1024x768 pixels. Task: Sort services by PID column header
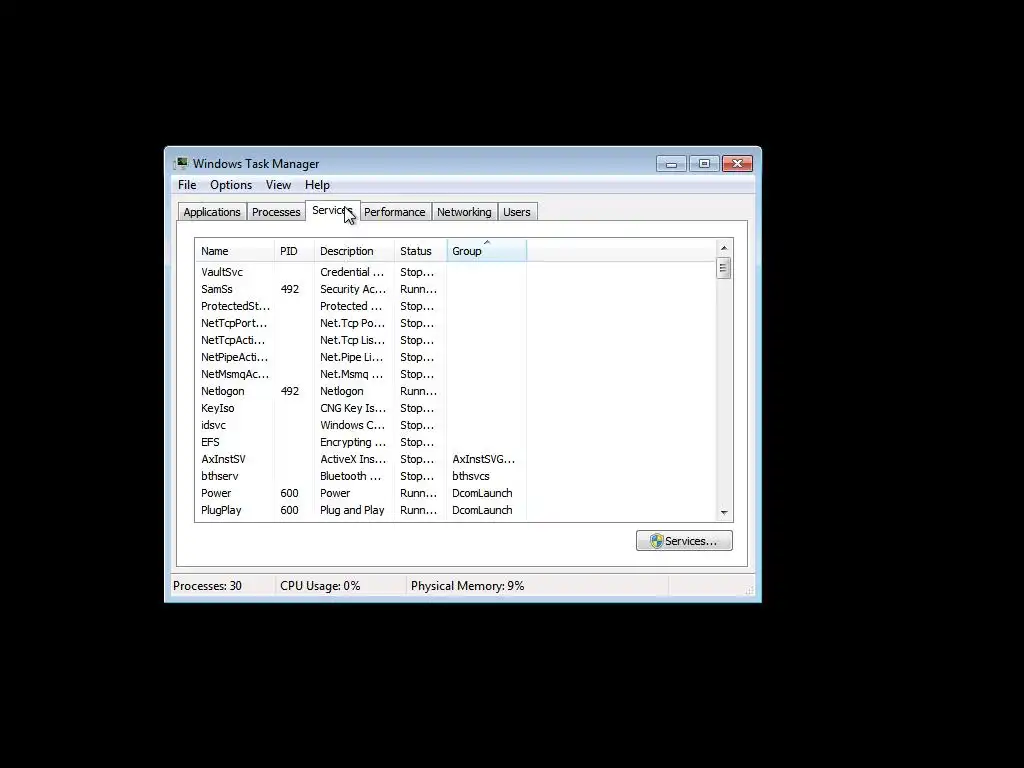[295, 251]
